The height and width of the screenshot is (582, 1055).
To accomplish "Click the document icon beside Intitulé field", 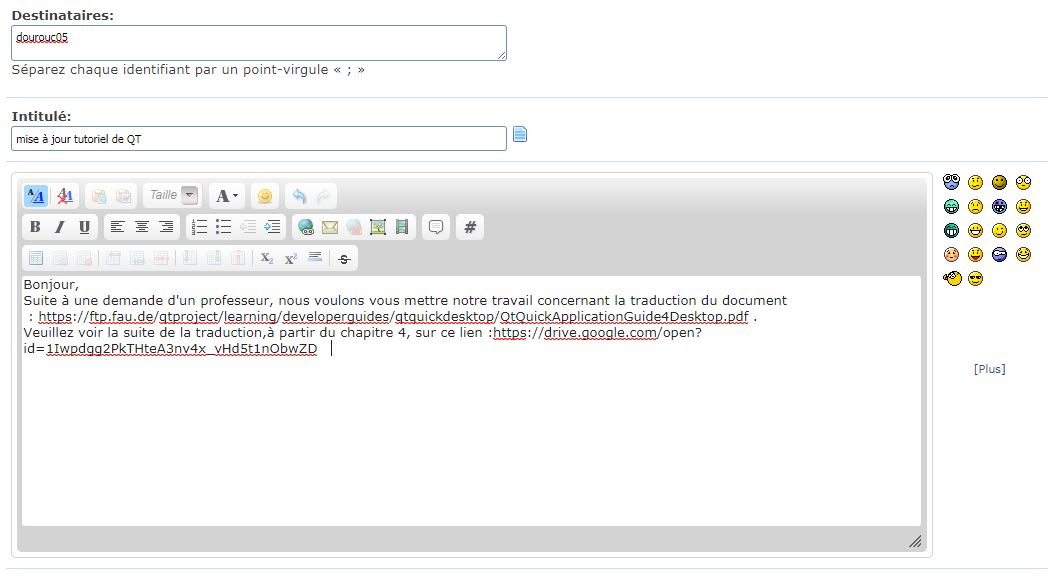I will click(x=520, y=135).
